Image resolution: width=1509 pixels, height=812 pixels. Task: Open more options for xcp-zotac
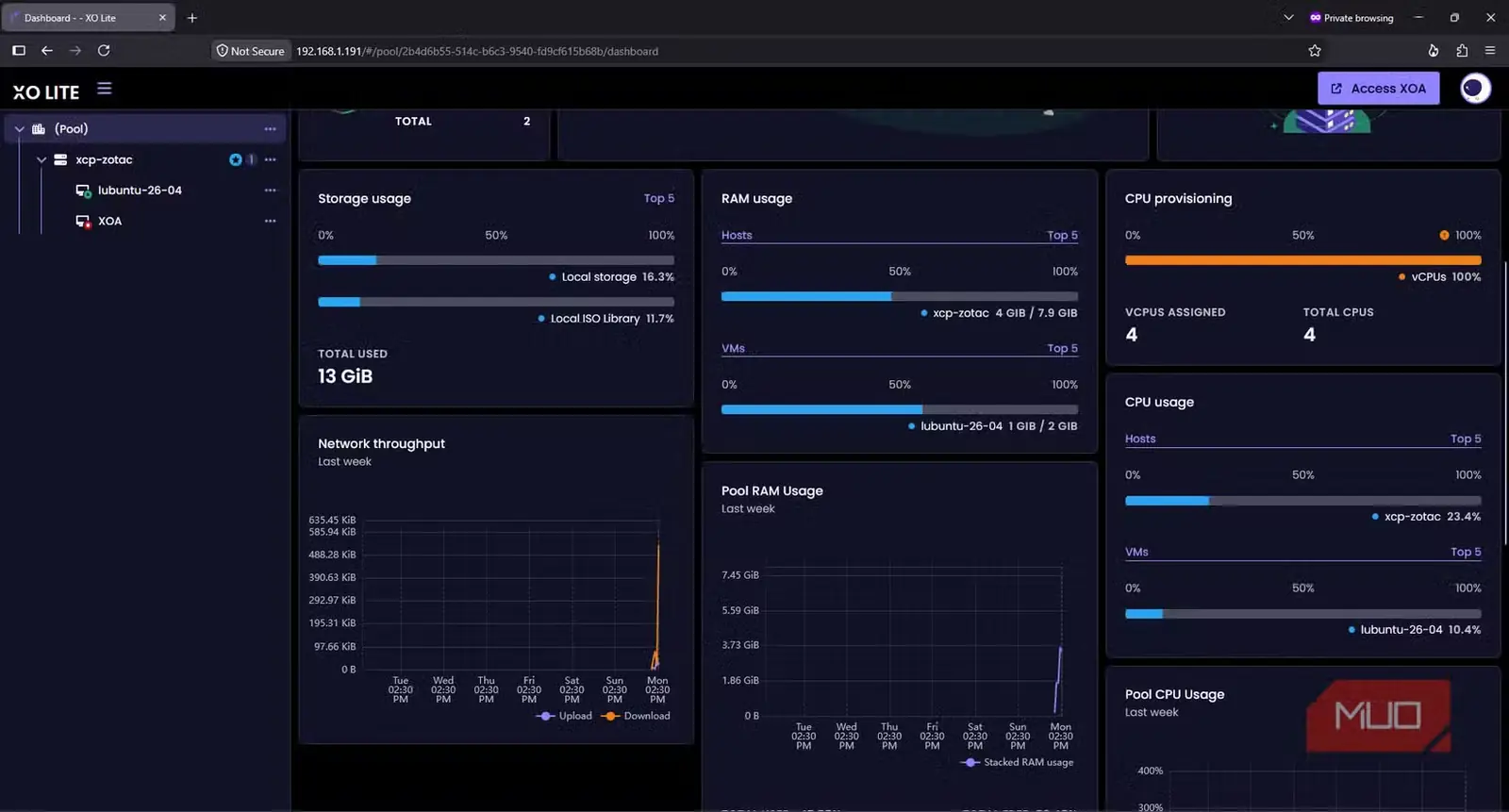pos(271,160)
